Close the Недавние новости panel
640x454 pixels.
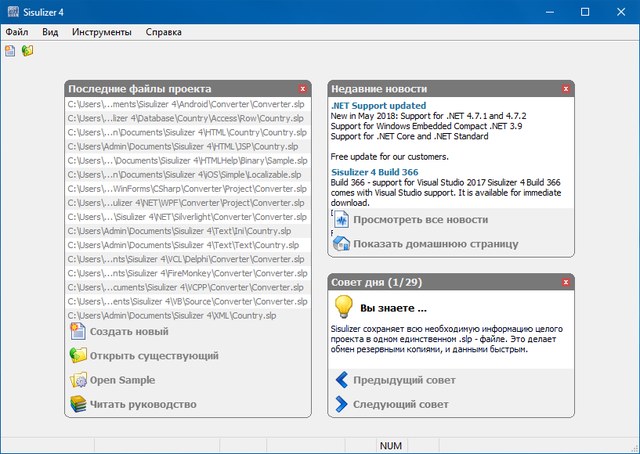[566, 89]
